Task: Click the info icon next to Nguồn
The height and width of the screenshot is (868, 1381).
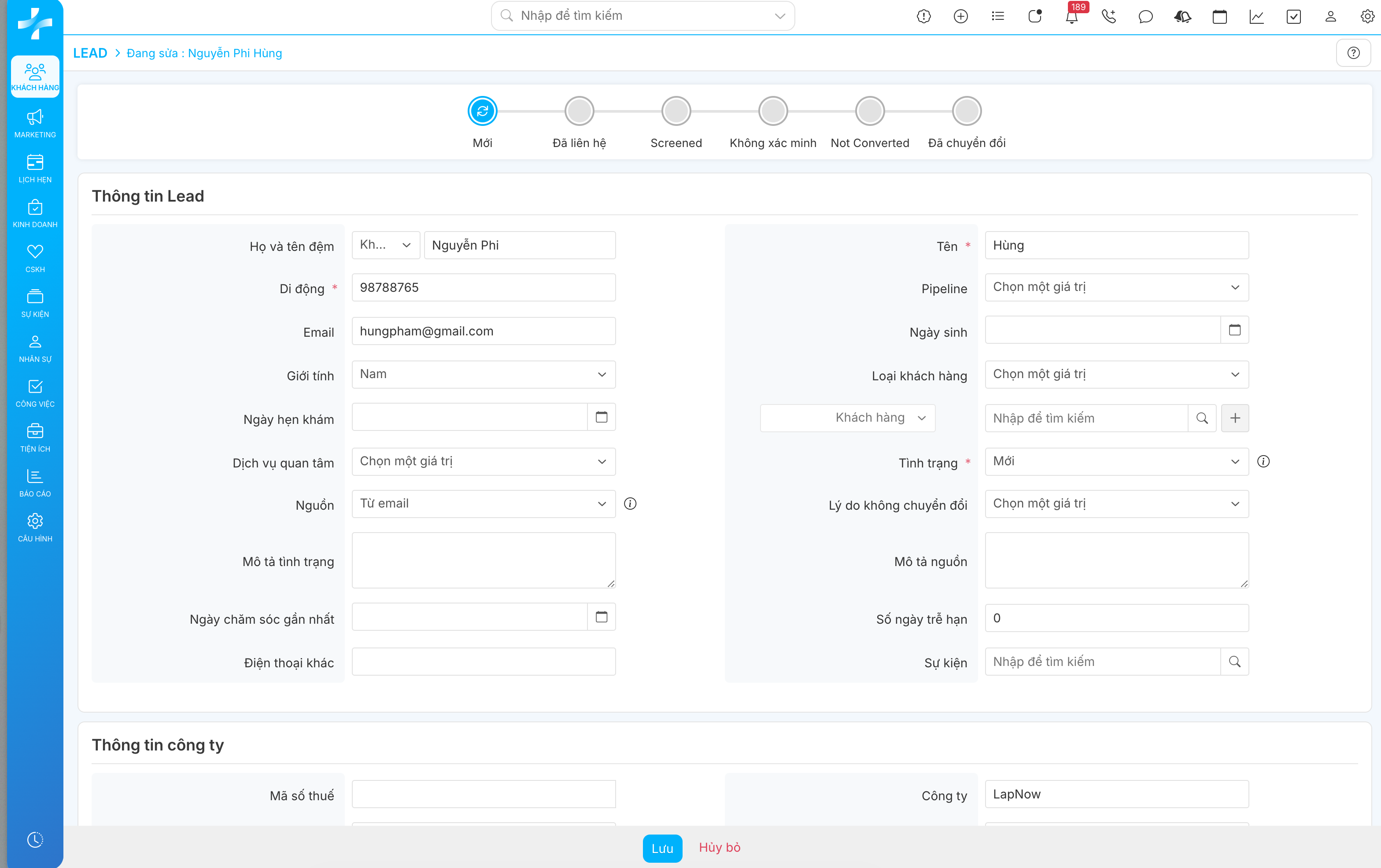Action: click(630, 504)
